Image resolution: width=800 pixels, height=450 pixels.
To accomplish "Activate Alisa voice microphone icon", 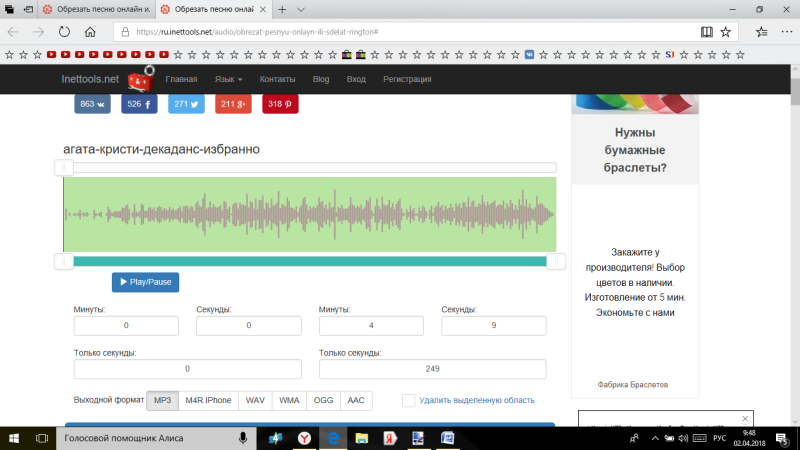I will 243,438.
